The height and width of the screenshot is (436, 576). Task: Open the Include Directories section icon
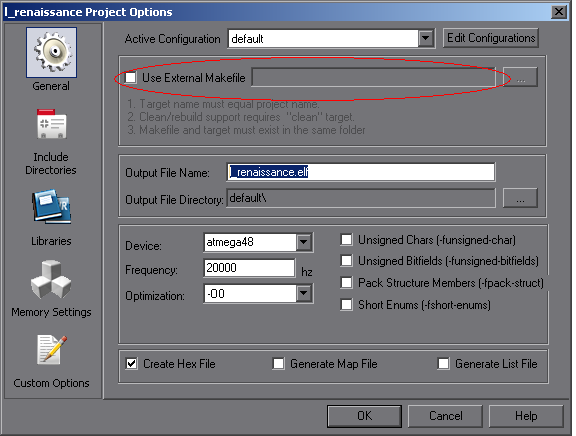pos(51,124)
